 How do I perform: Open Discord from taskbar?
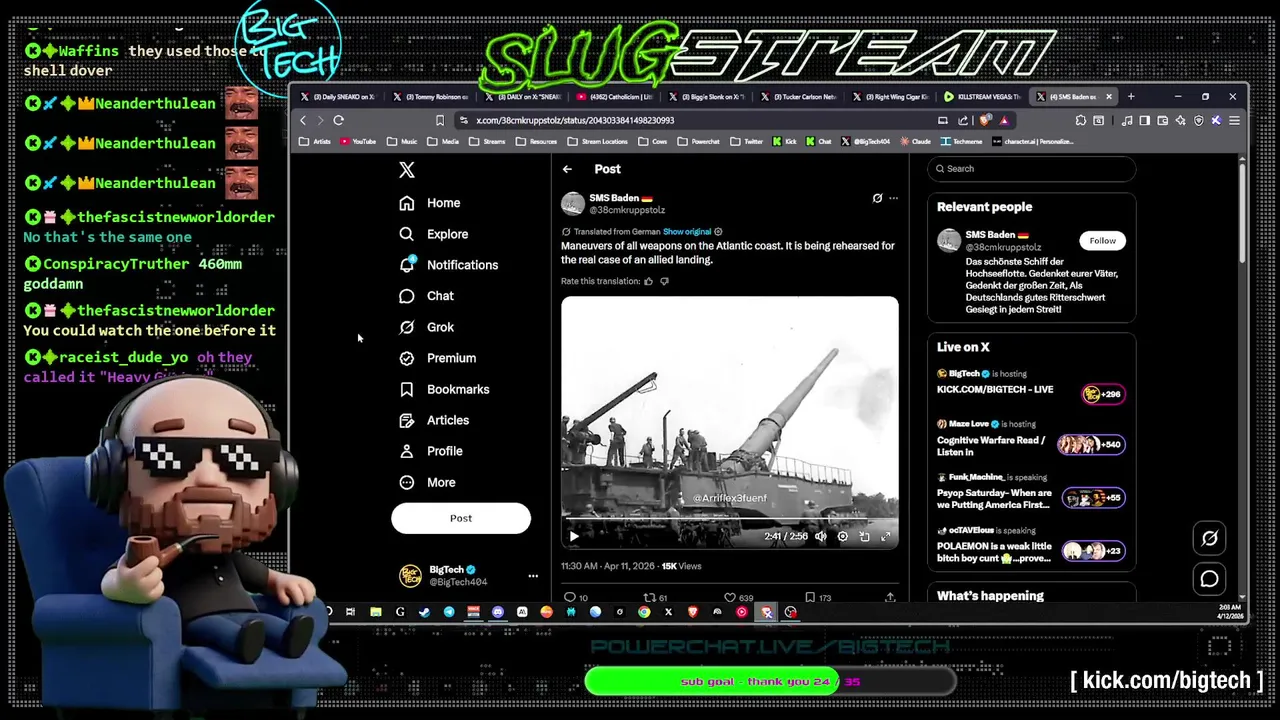tap(498, 612)
